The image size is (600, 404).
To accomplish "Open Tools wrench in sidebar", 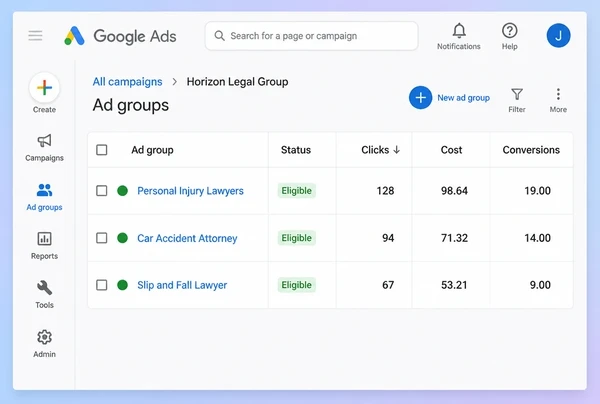I will pos(44,295).
